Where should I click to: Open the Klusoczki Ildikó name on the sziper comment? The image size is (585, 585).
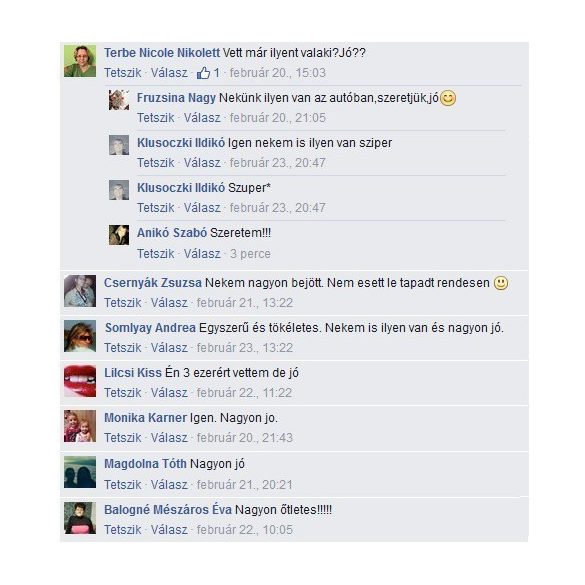click(181, 143)
